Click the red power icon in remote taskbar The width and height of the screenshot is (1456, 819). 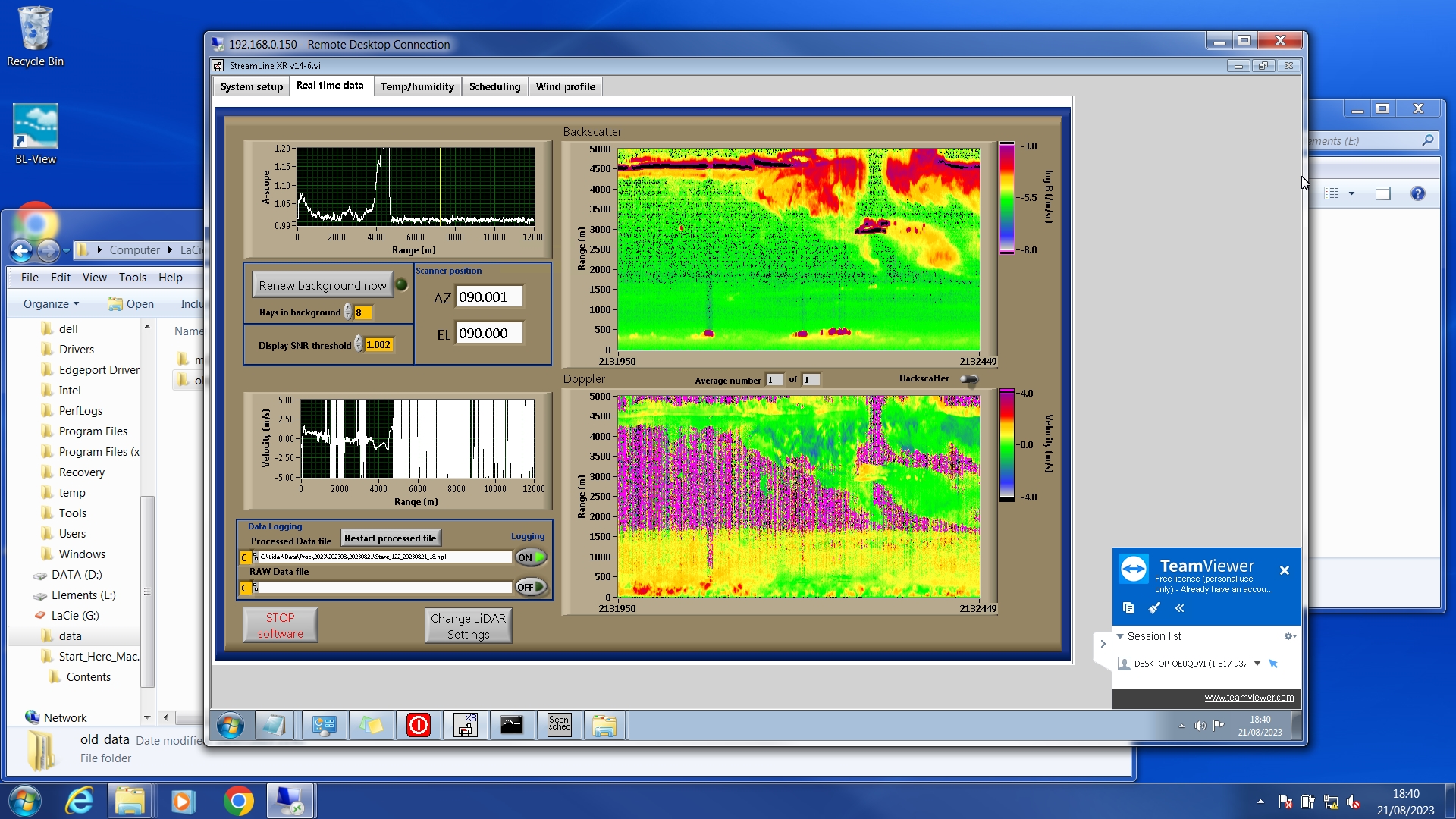click(x=418, y=725)
